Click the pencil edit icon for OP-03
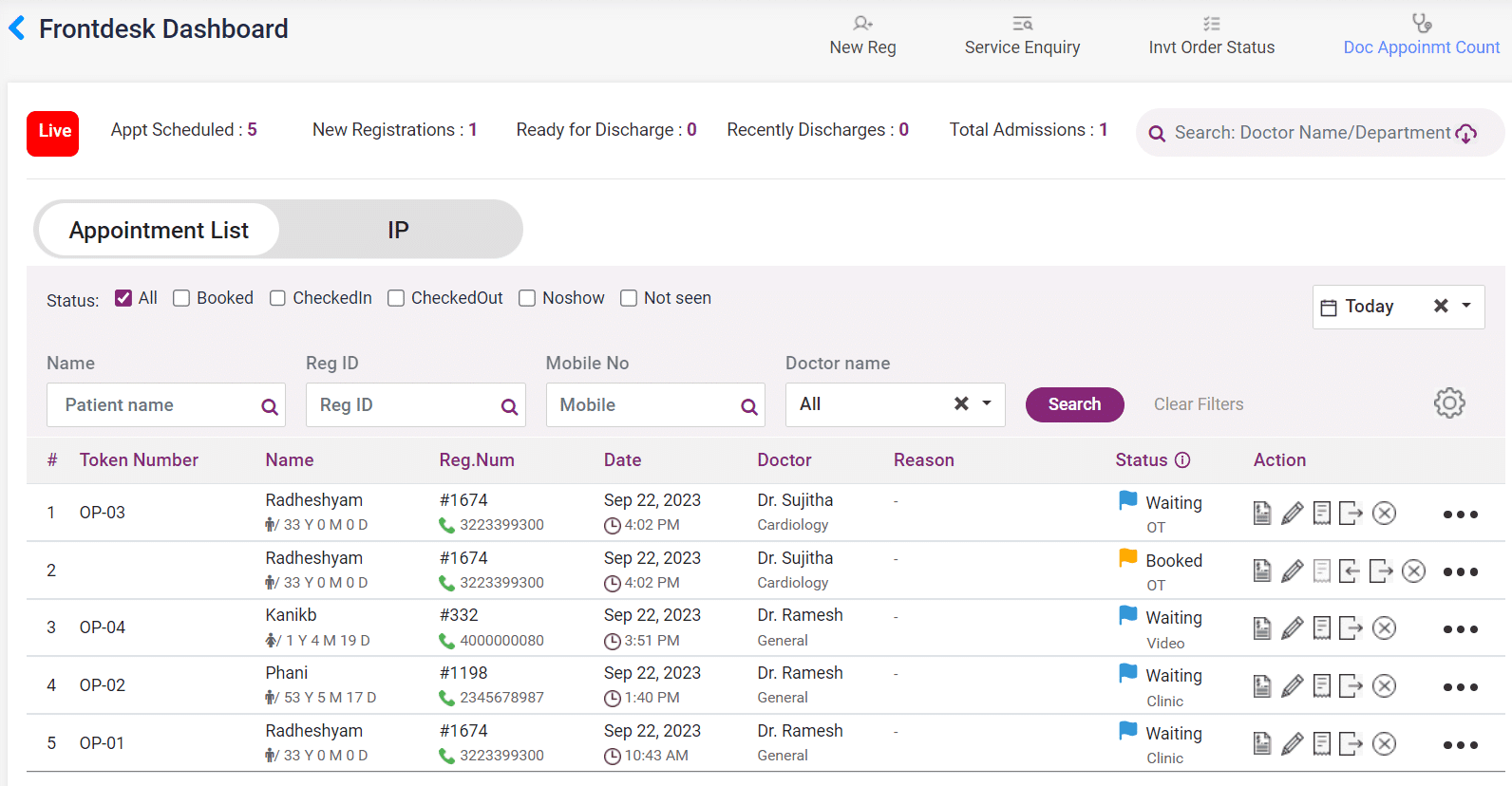The height and width of the screenshot is (786, 1512). pos(1292,514)
